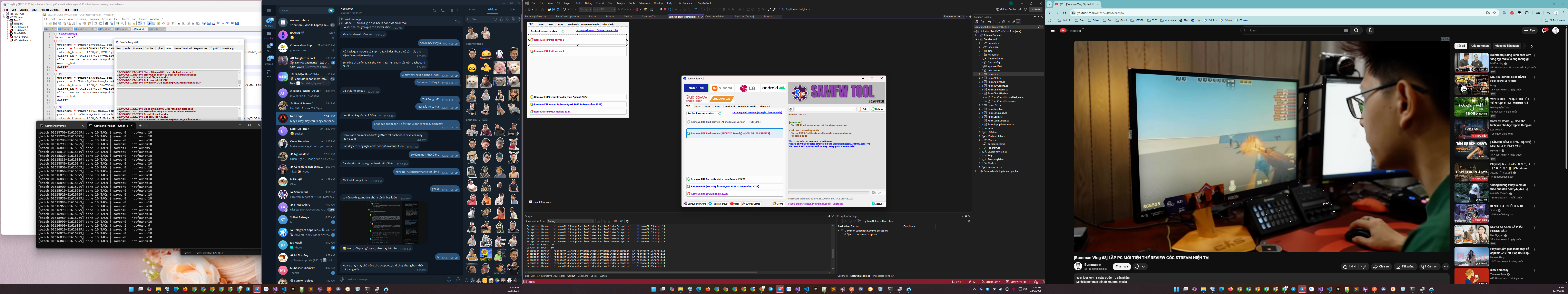The width and height of the screenshot is (1568, 294).
Task: Click the YouTube search magnifier button
Action: (x=1356, y=30)
